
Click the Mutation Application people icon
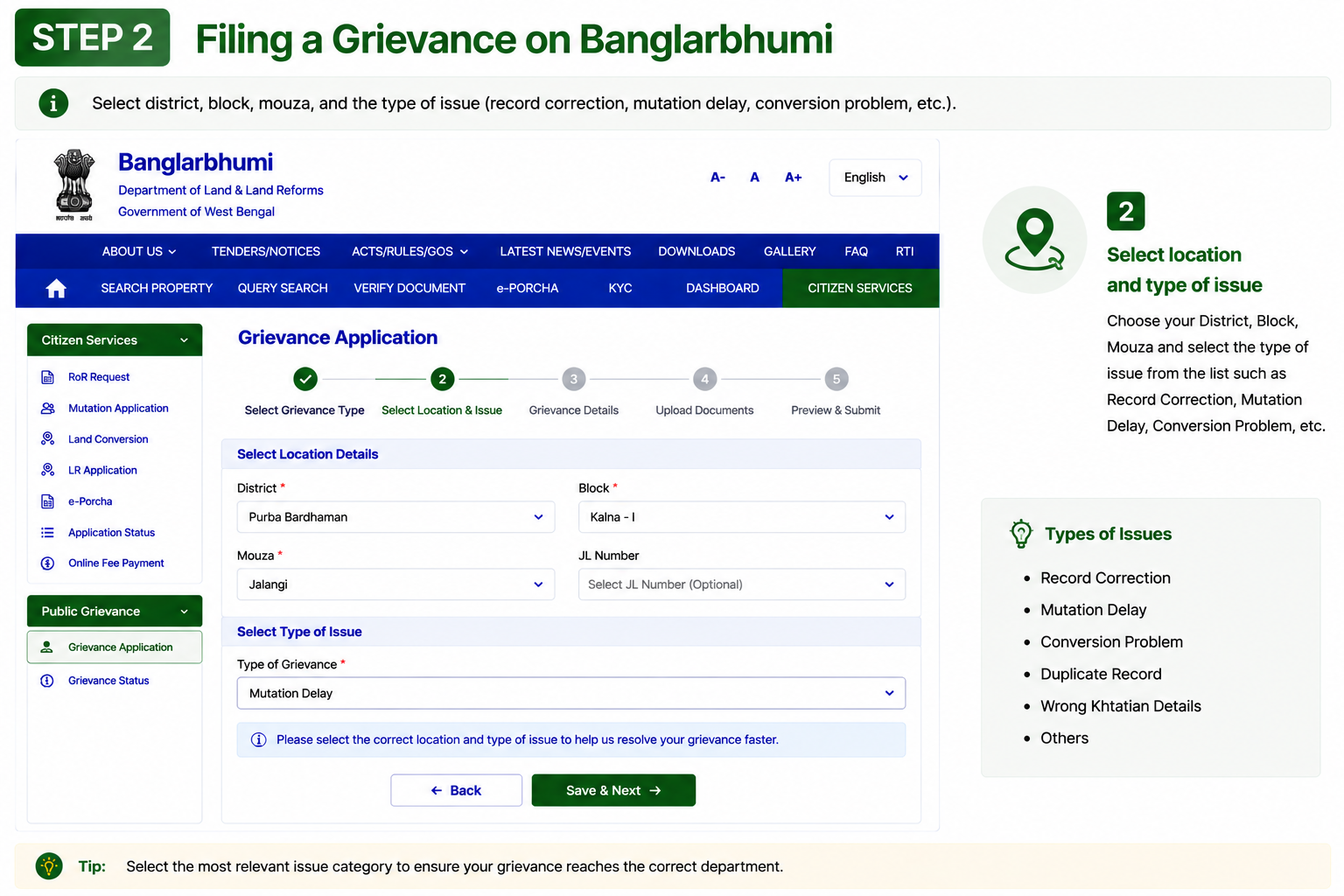click(x=48, y=409)
